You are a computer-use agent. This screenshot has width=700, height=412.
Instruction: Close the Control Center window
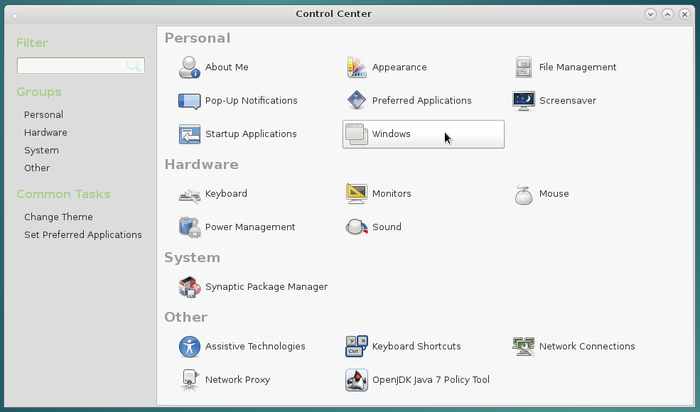tap(684, 14)
